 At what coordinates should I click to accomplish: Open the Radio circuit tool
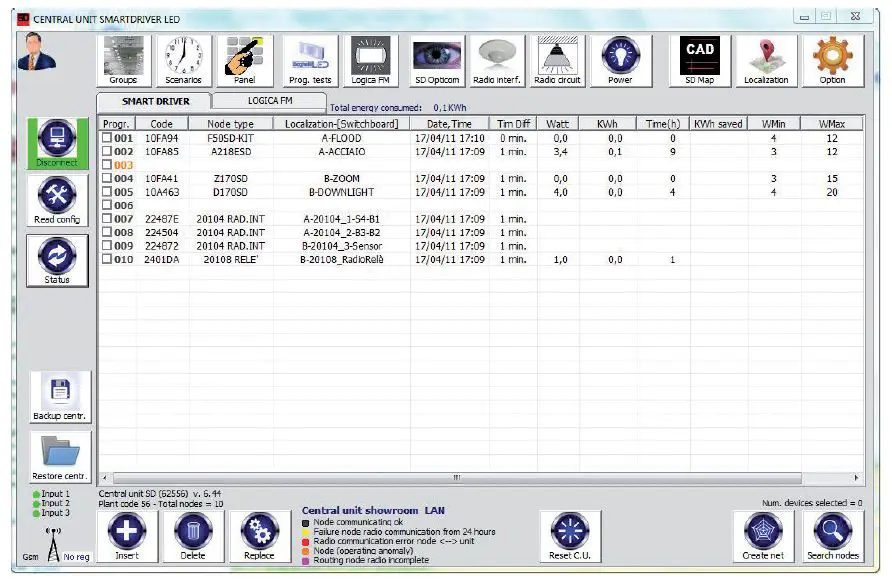click(x=558, y=60)
